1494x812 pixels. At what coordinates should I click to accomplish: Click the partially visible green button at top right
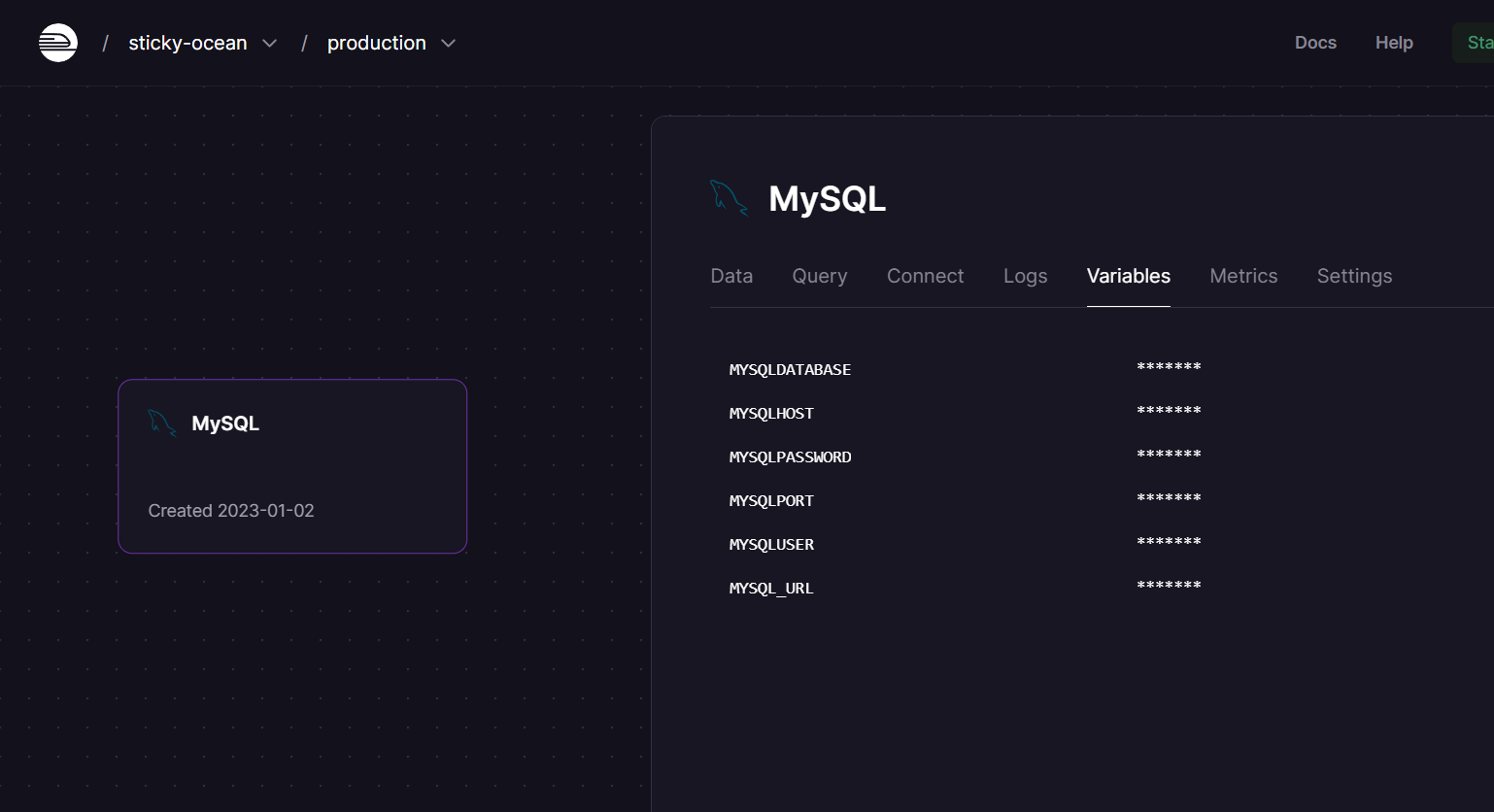tap(1473, 43)
